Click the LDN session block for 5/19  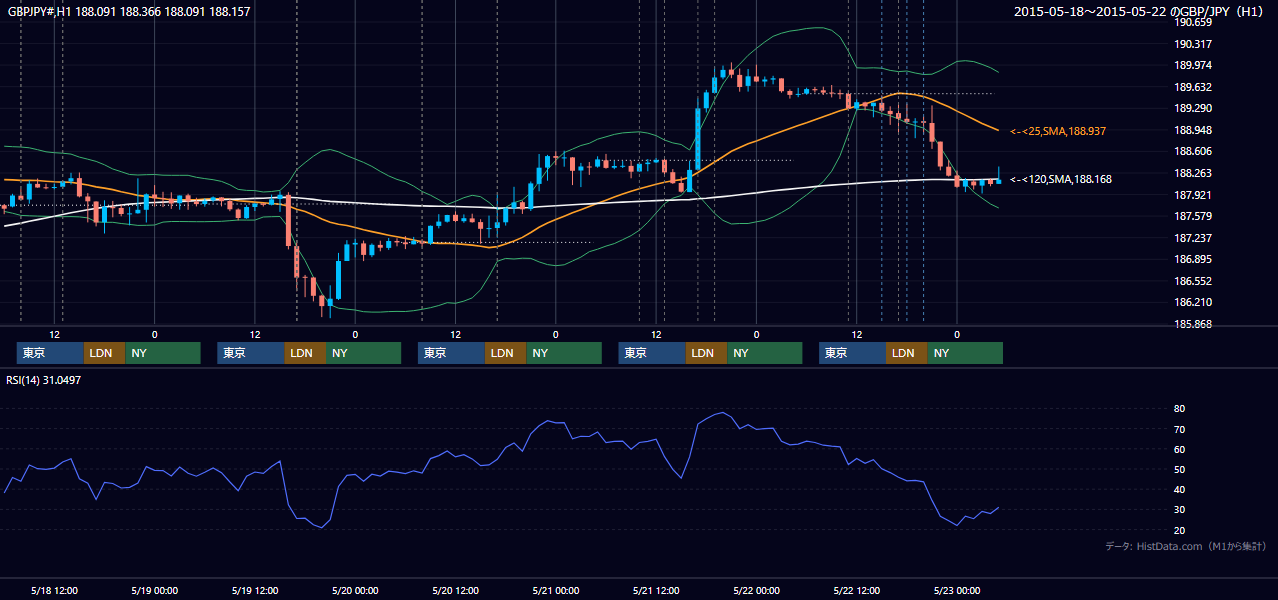[305, 353]
